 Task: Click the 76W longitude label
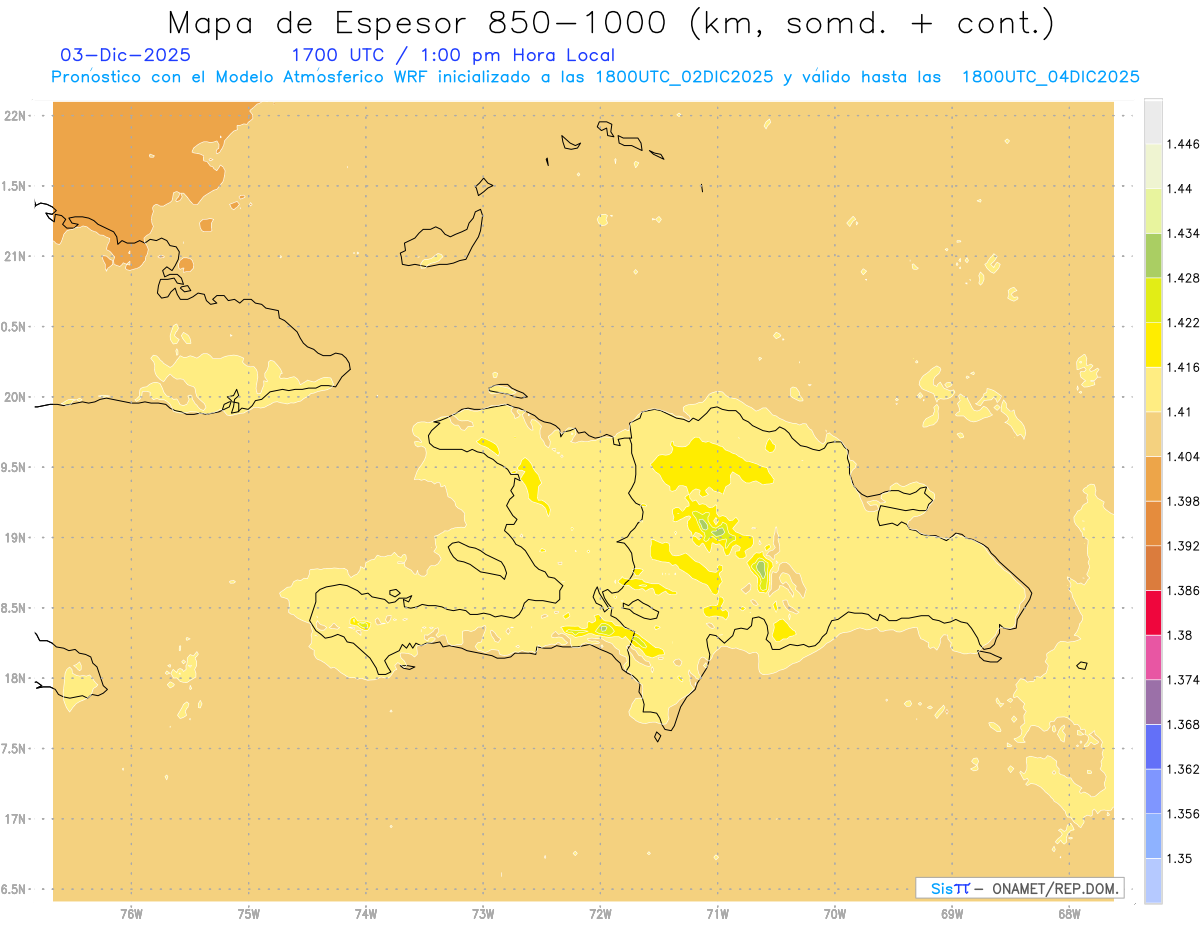[131, 914]
